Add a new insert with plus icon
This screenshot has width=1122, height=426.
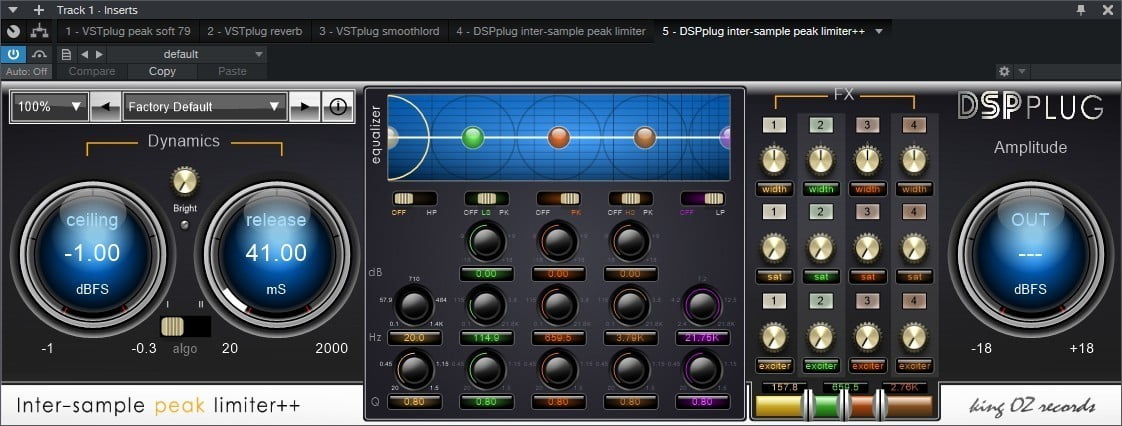pyautogui.click(x=39, y=10)
